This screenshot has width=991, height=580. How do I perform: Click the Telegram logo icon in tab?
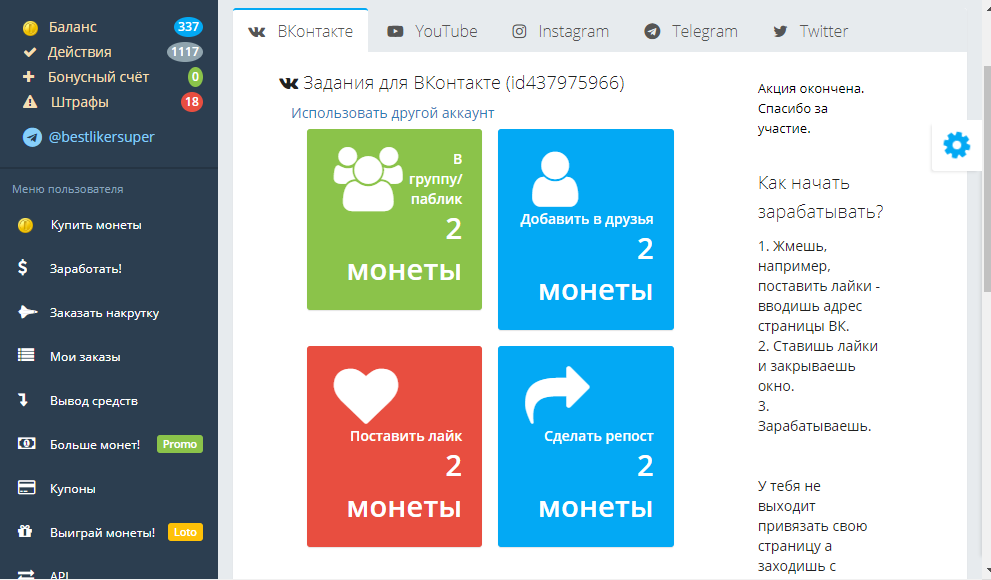tap(652, 32)
